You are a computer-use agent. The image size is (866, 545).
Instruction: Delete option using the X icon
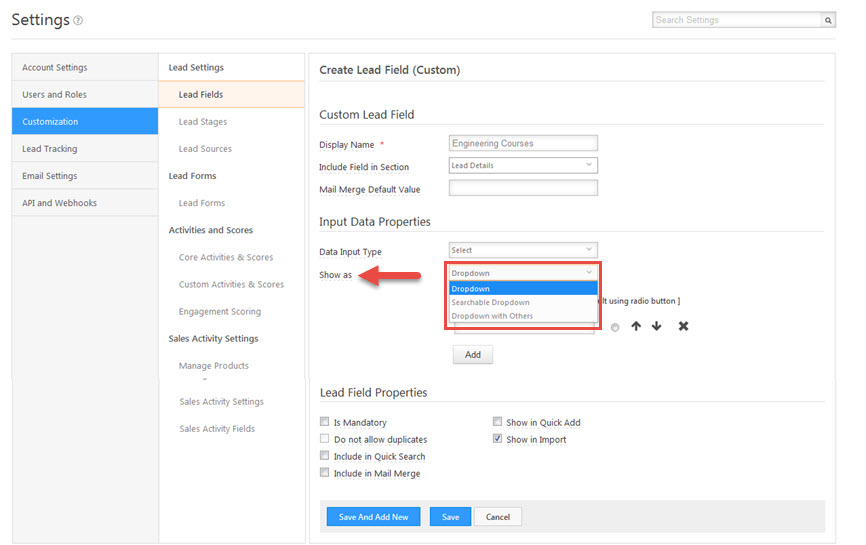683,327
